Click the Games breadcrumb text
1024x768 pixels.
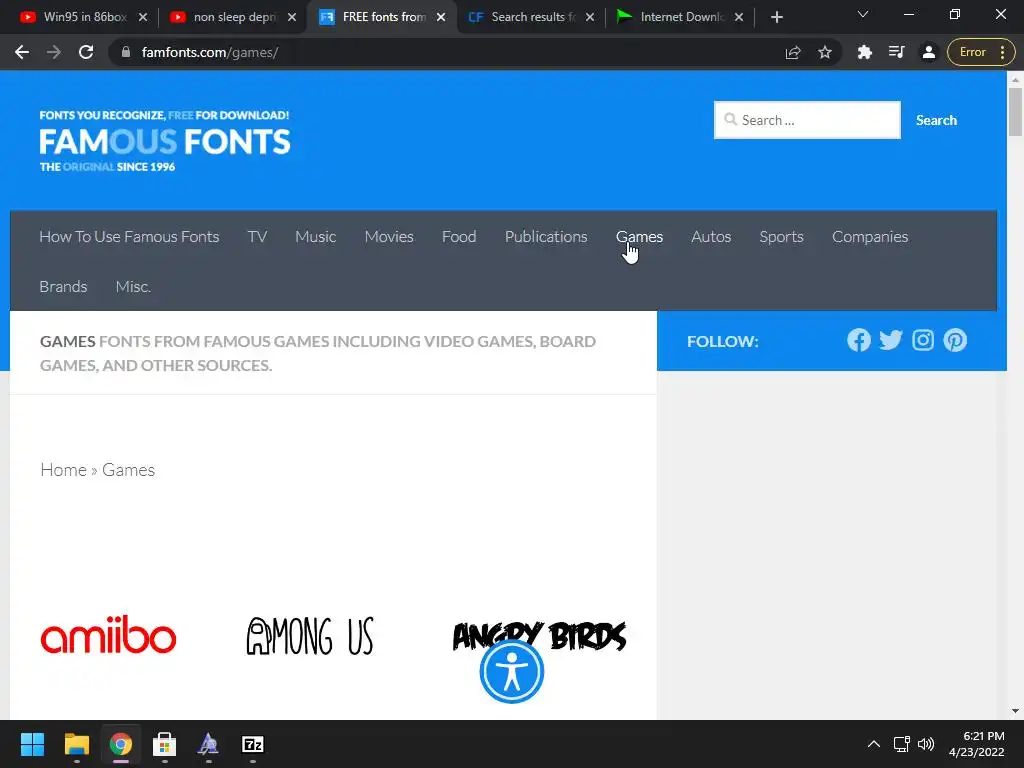tap(129, 470)
